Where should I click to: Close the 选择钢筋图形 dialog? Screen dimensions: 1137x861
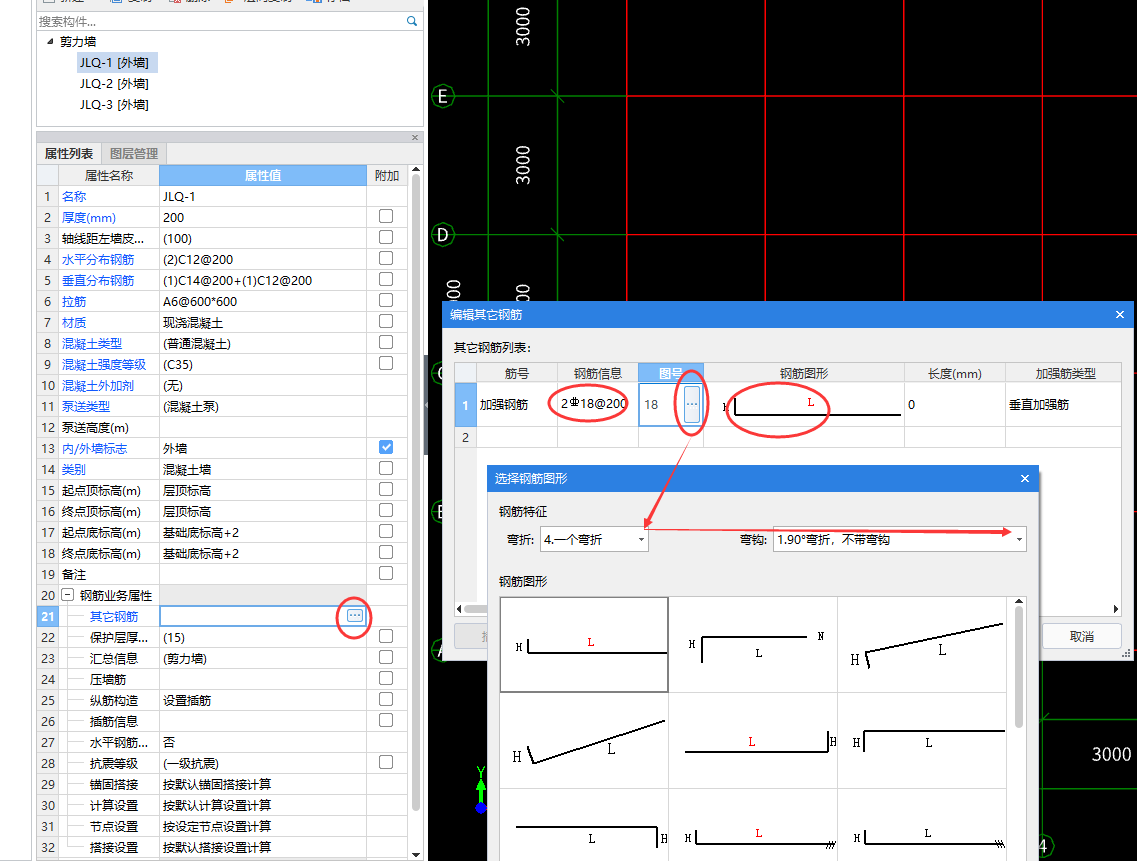point(1025,479)
